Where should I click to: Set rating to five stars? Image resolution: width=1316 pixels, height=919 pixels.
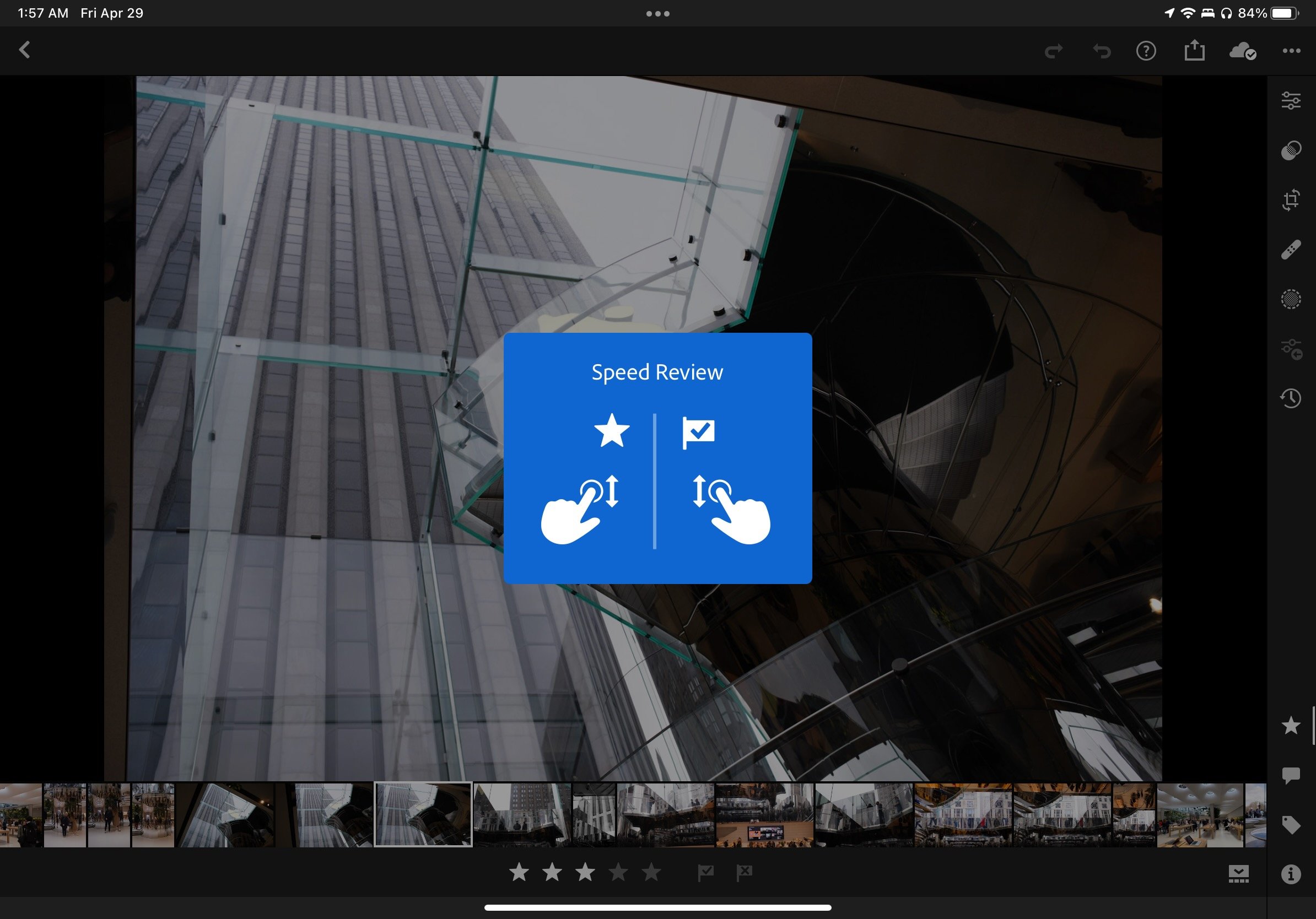651,872
